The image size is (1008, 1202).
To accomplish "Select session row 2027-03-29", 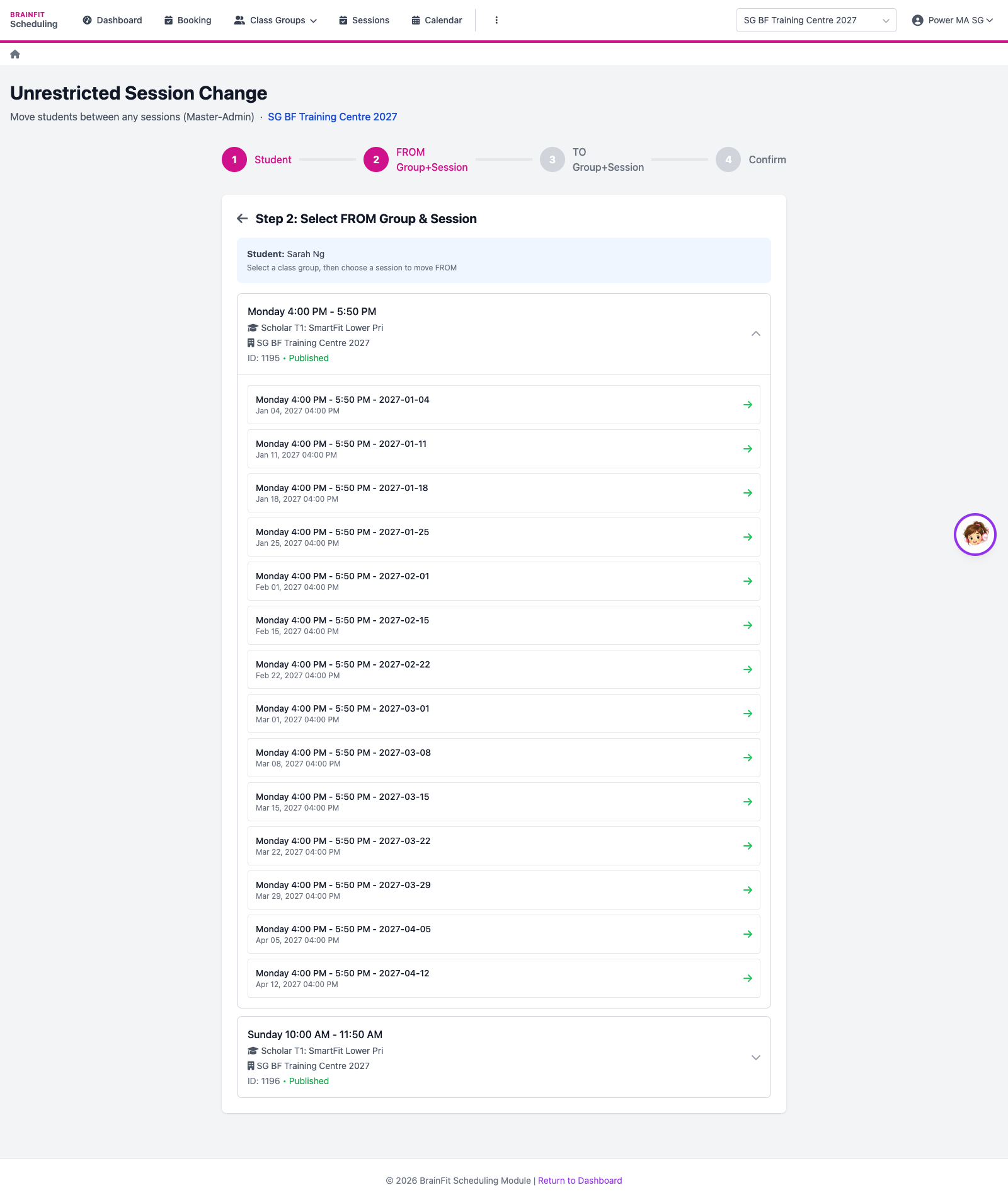I will click(504, 890).
